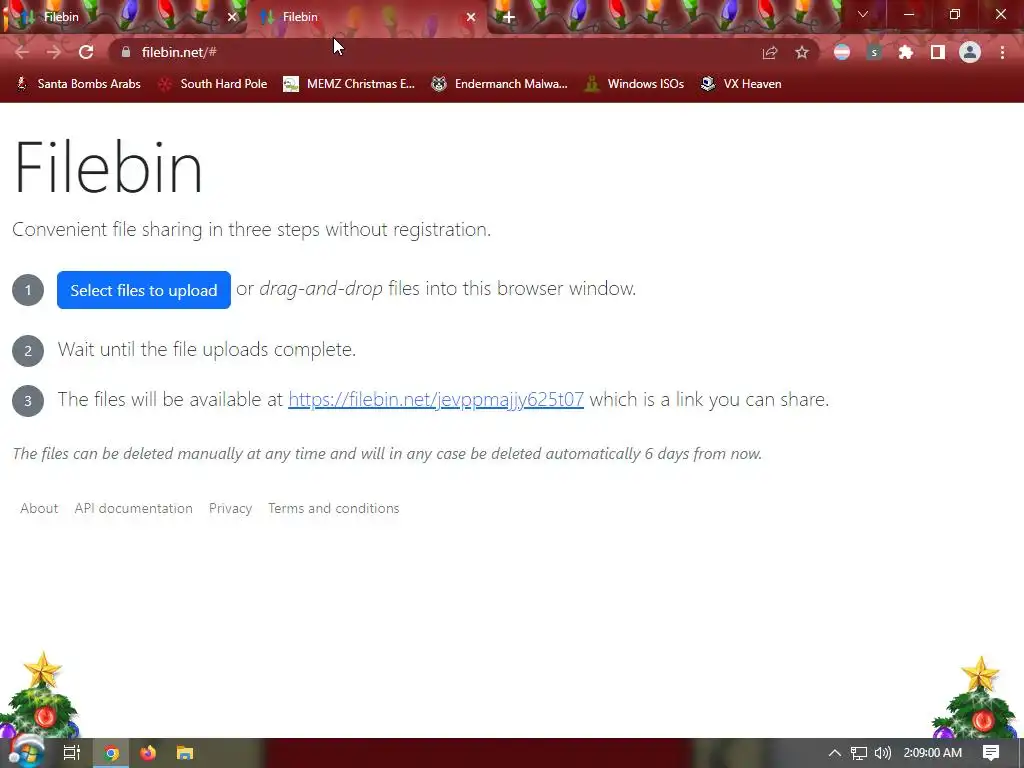Viewport: 1024px width, 768px height.
Task: Open the Santa Bombs Arabs bookmark
Action: click(x=78, y=84)
